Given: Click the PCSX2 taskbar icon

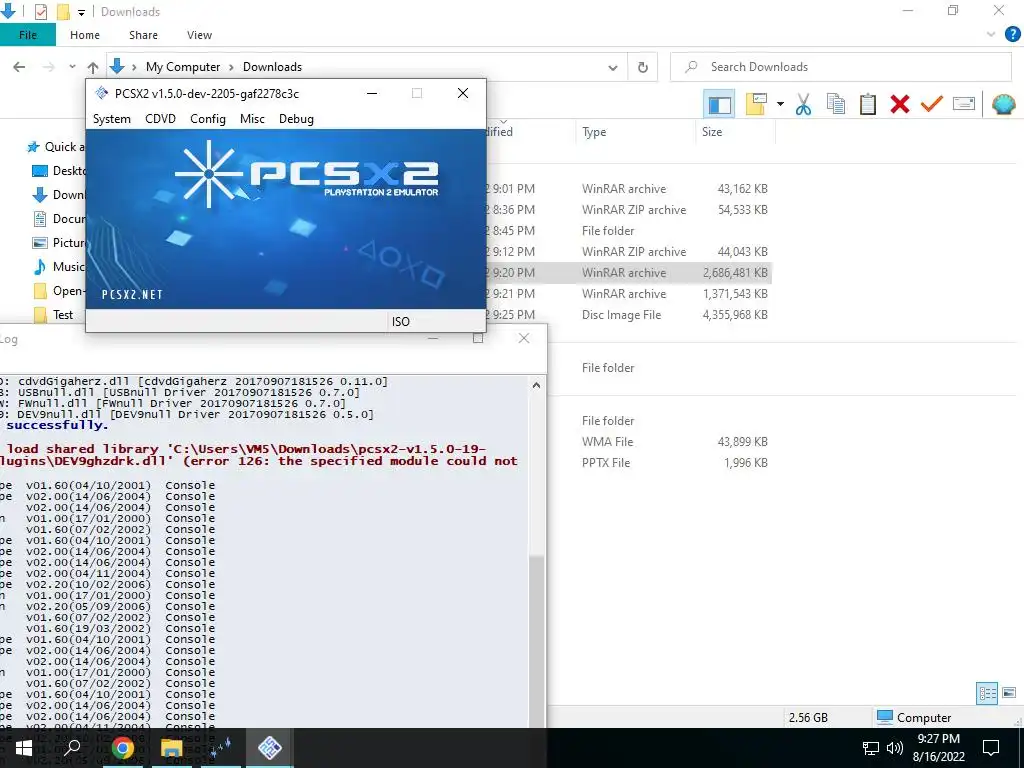Looking at the screenshot, I should [270, 748].
